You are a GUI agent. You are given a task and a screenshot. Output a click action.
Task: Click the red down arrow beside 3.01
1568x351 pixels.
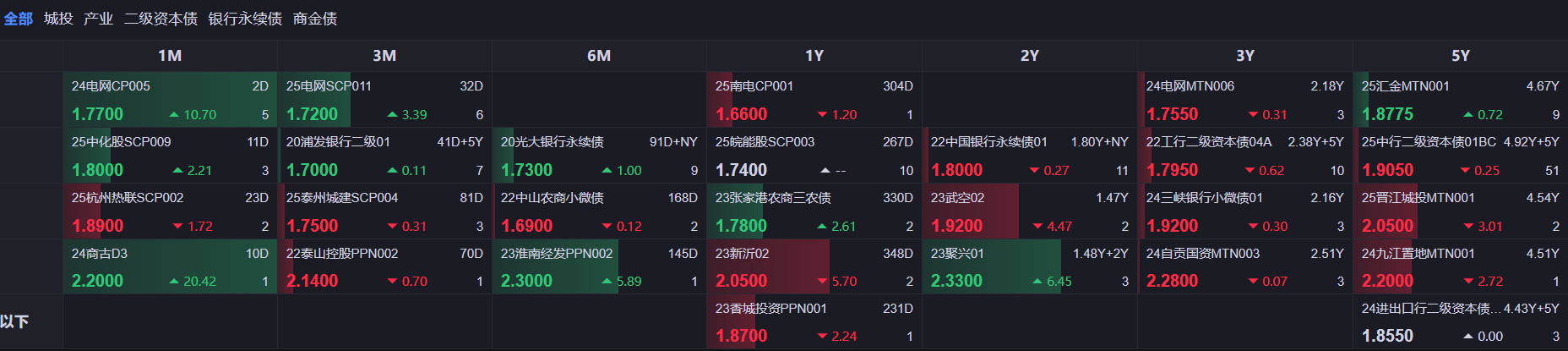[x=1468, y=227]
